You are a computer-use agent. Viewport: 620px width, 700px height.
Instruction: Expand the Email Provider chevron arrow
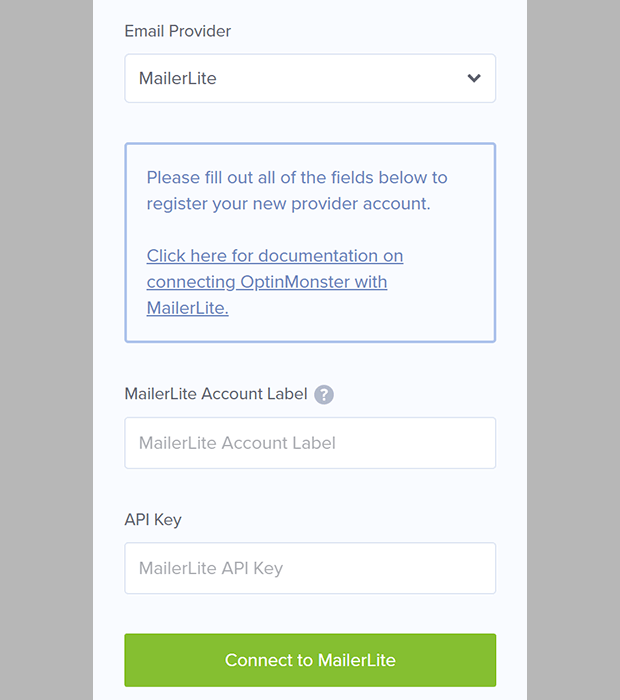(474, 78)
